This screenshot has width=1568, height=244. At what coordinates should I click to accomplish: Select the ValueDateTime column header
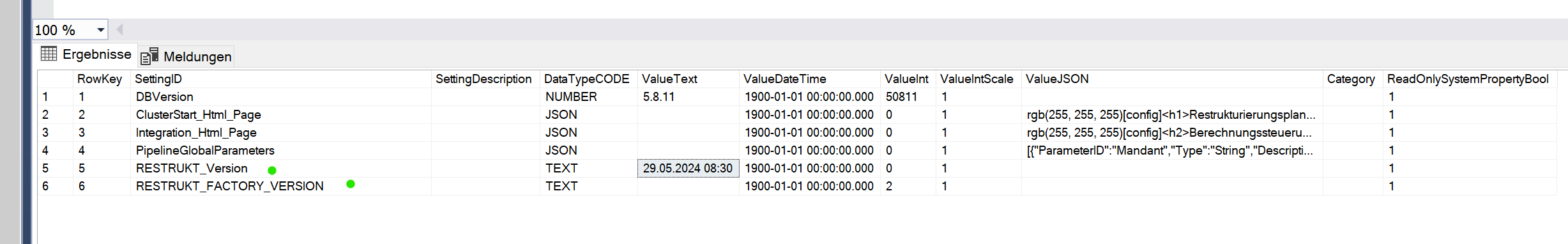(x=809, y=79)
